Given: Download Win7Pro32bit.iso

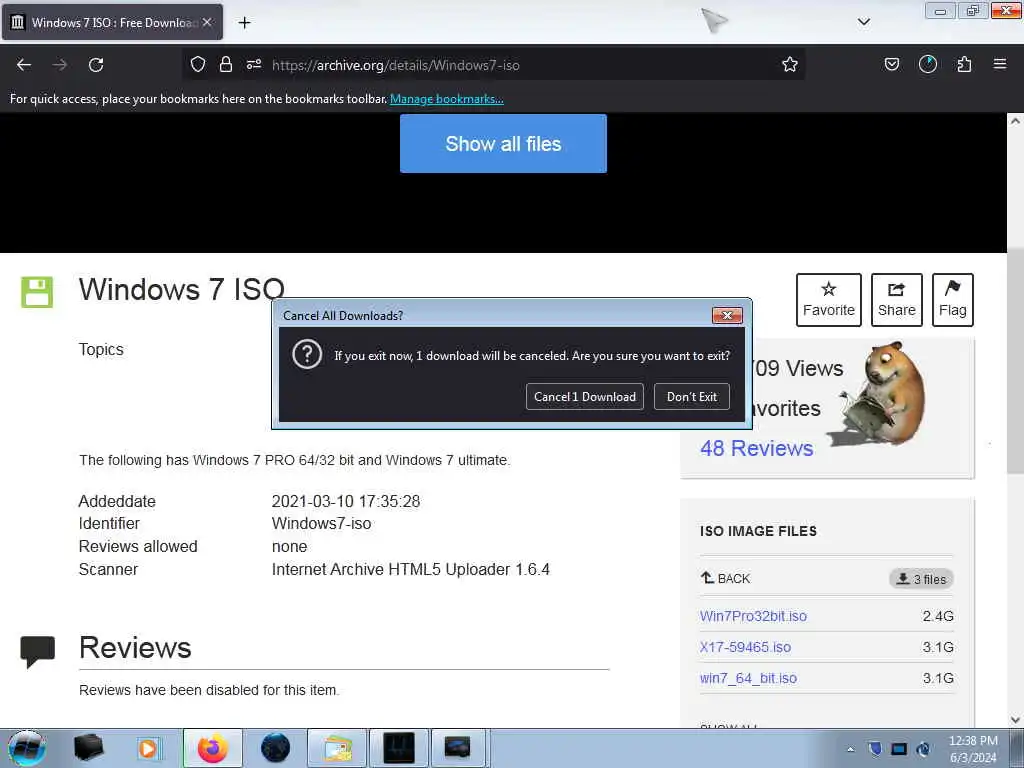Looking at the screenshot, I should pyautogui.click(x=753, y=616).
